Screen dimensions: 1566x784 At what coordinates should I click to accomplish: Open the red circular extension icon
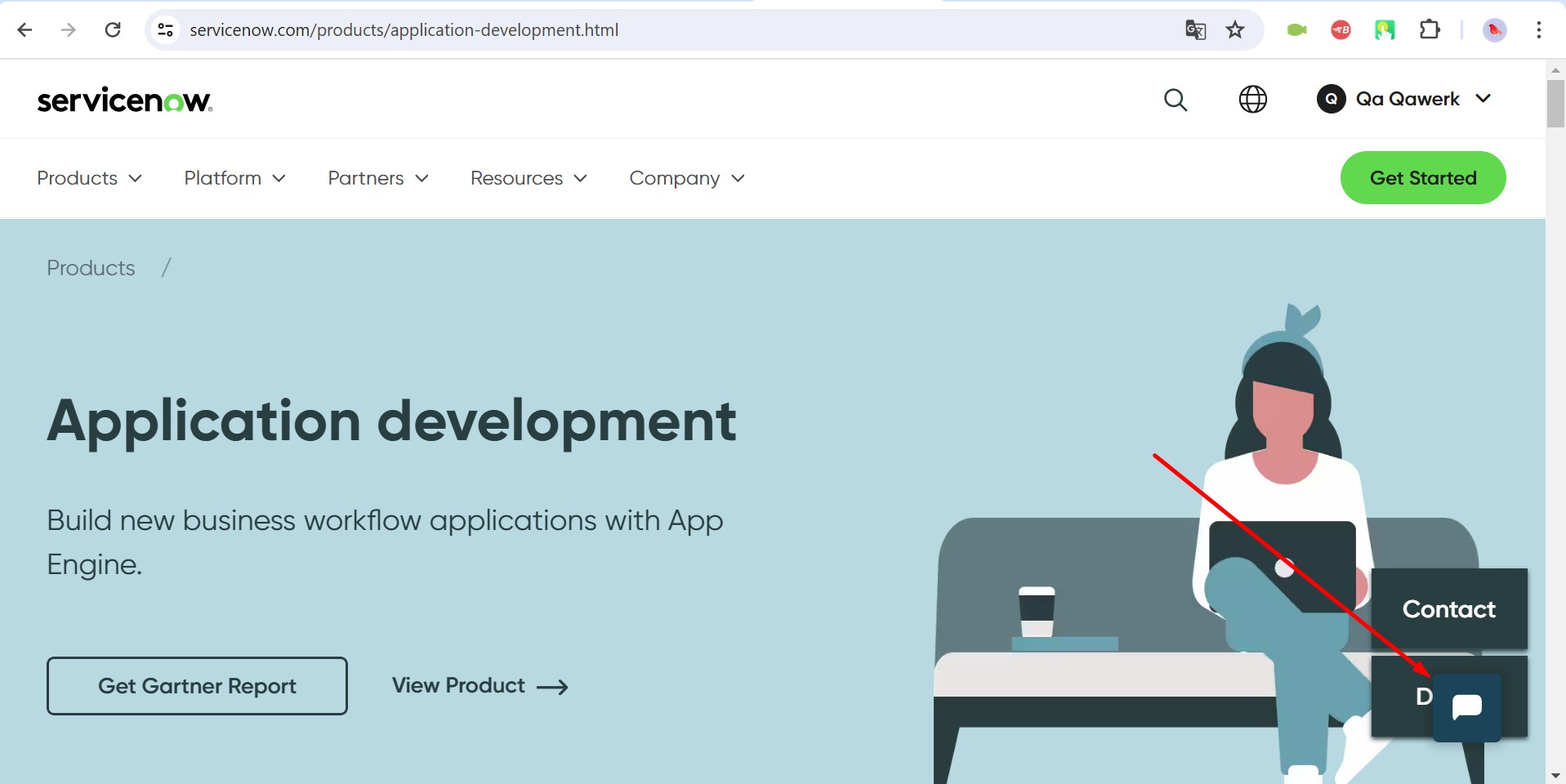(x=1341, y=30)
